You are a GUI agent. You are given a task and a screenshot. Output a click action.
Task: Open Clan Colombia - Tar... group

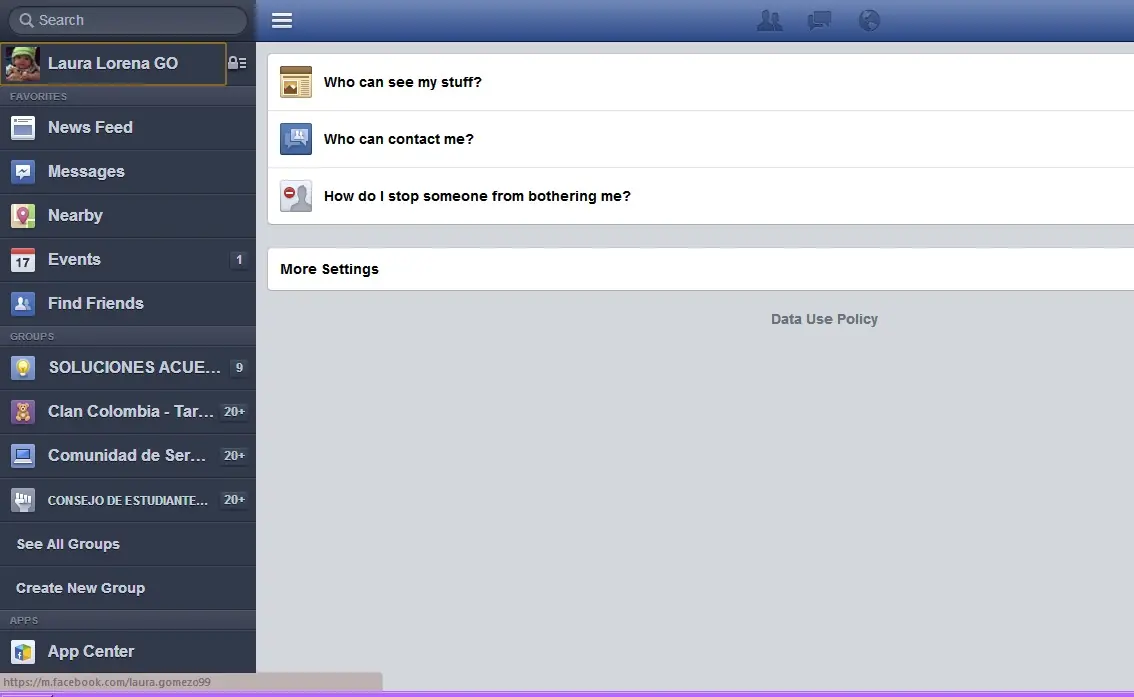(x=128, y=412)
